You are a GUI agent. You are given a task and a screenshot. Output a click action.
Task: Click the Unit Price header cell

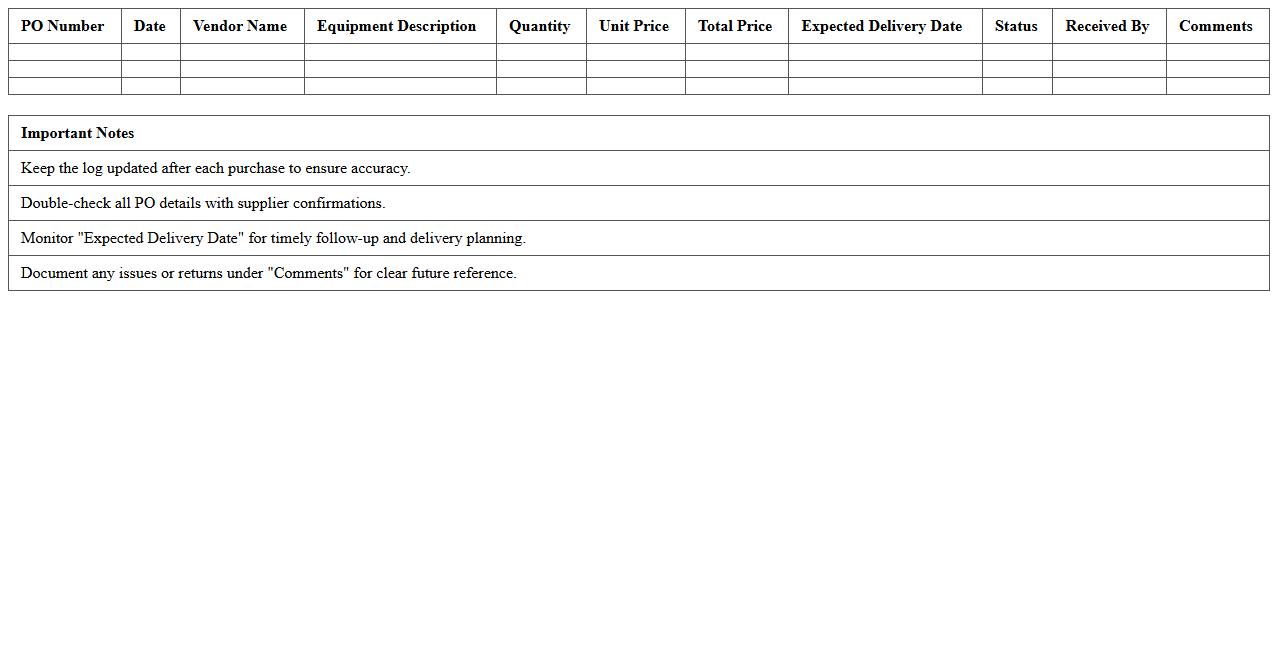(x=634, y=26)
